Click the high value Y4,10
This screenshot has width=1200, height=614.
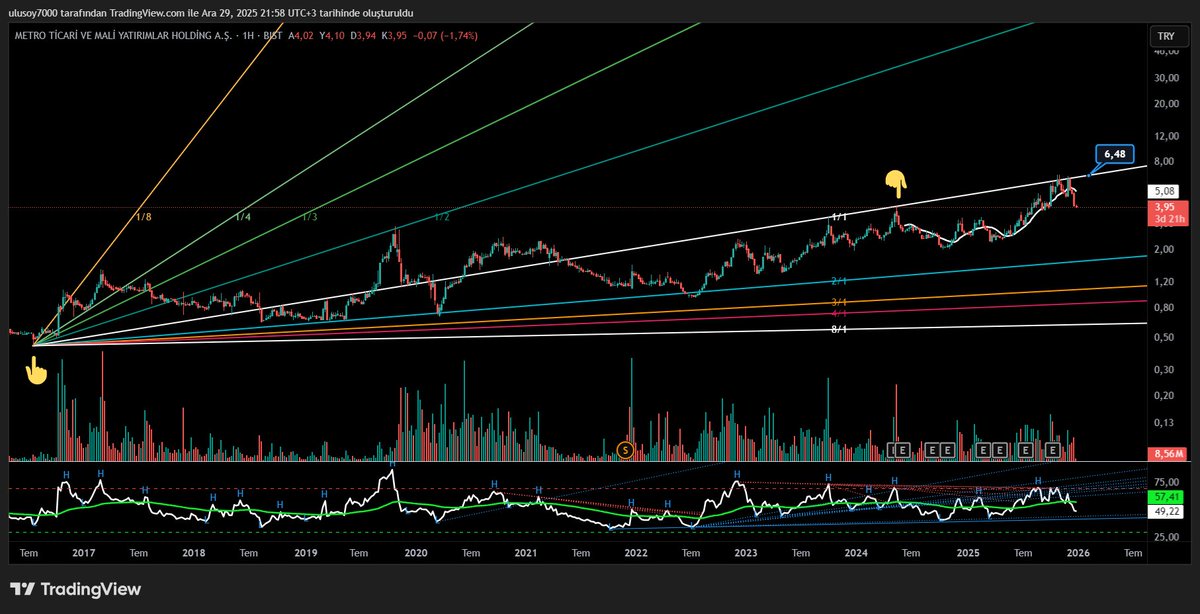tap(332, 36)
